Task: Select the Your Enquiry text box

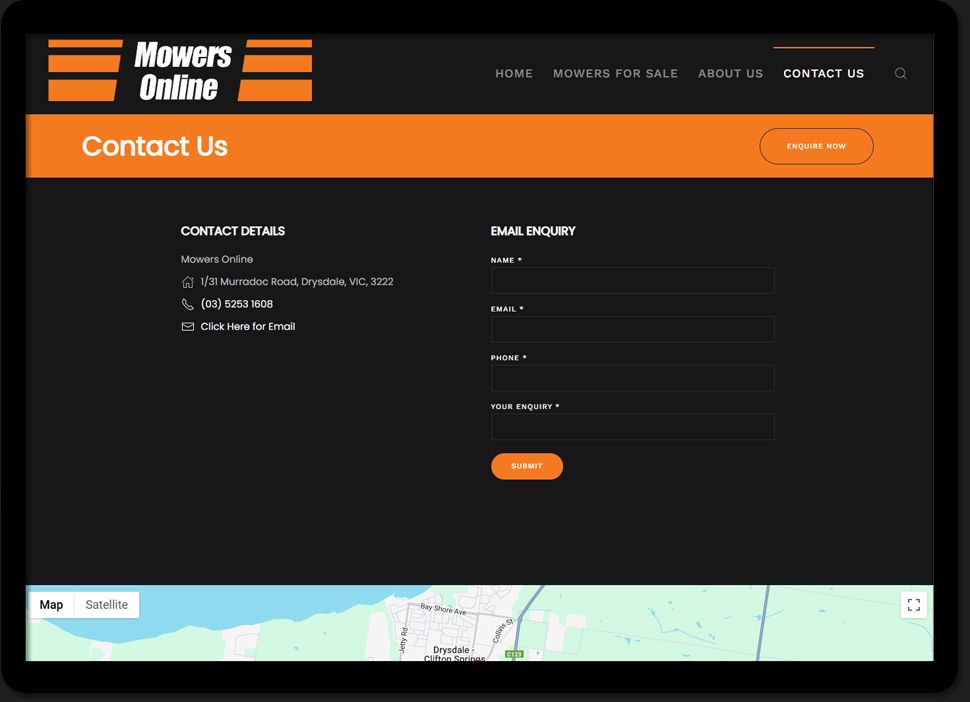Action: (632, 427)
